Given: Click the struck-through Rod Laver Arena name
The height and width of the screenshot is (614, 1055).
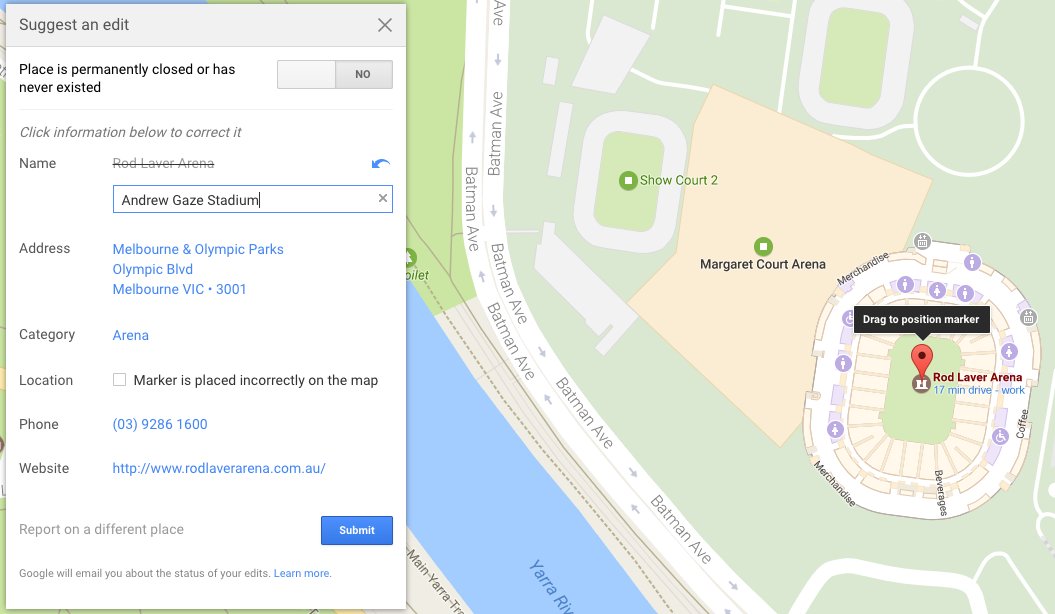Looking at the screenshot, I should (x=163, y=163).
